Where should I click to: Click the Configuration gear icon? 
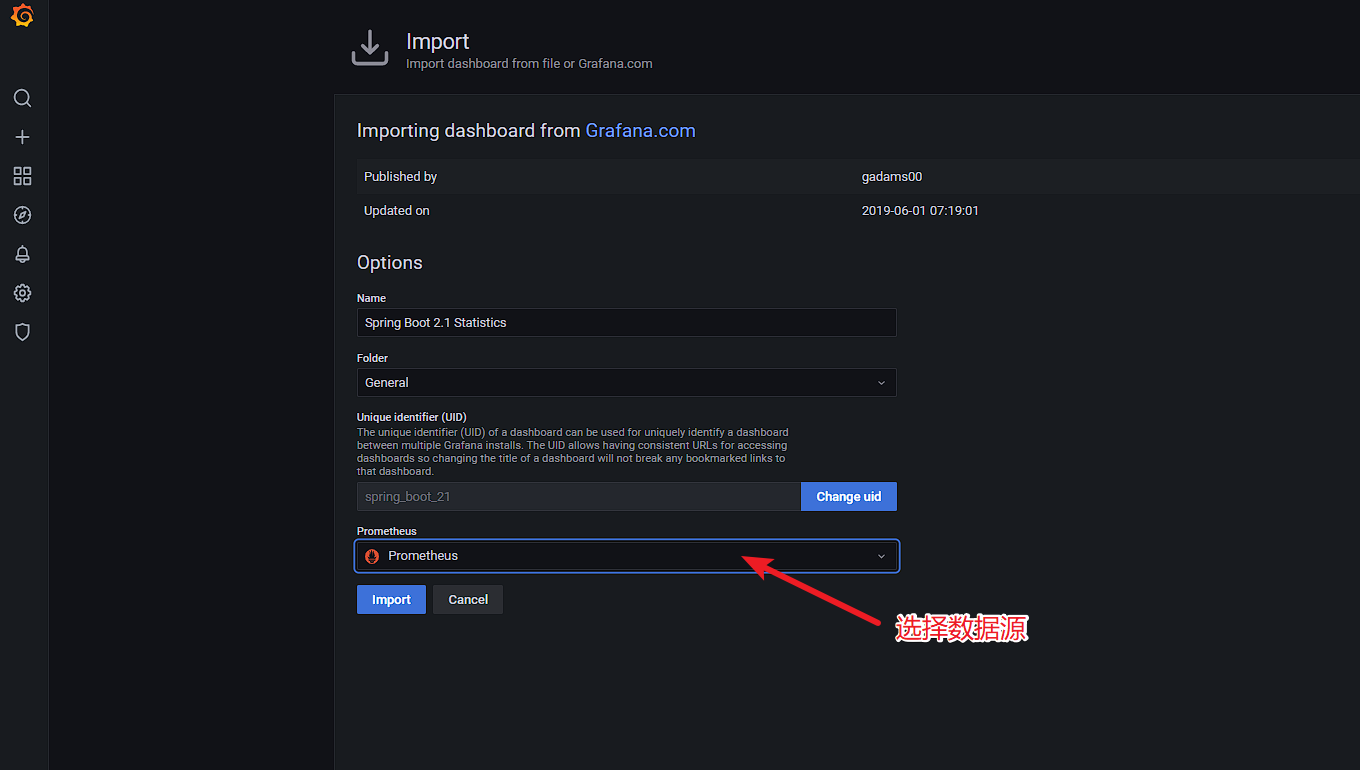point(22,293)
